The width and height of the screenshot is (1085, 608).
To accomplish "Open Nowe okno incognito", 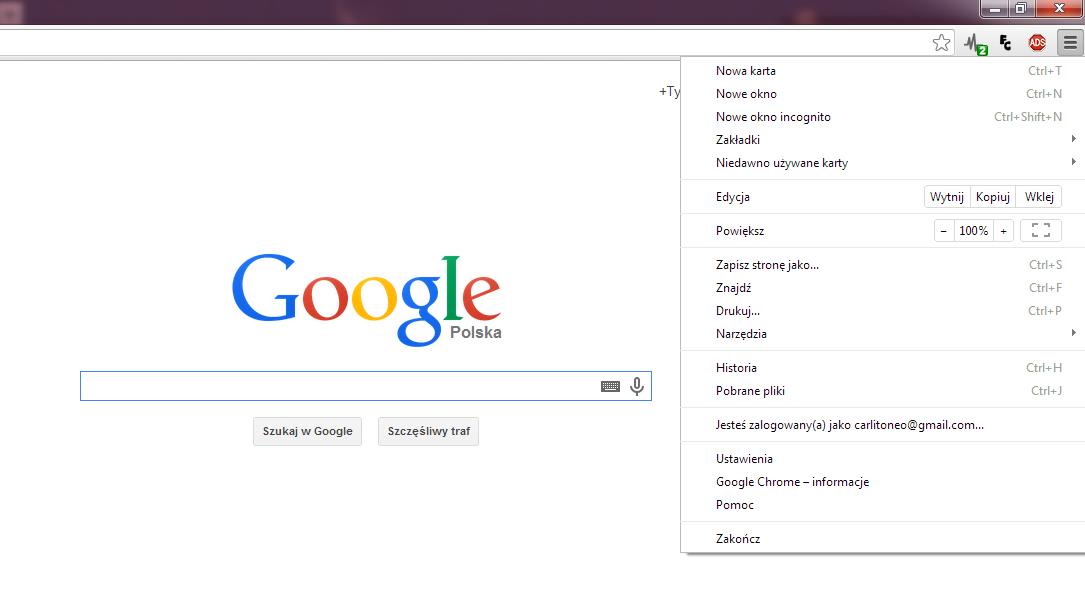I will point(882,117).
